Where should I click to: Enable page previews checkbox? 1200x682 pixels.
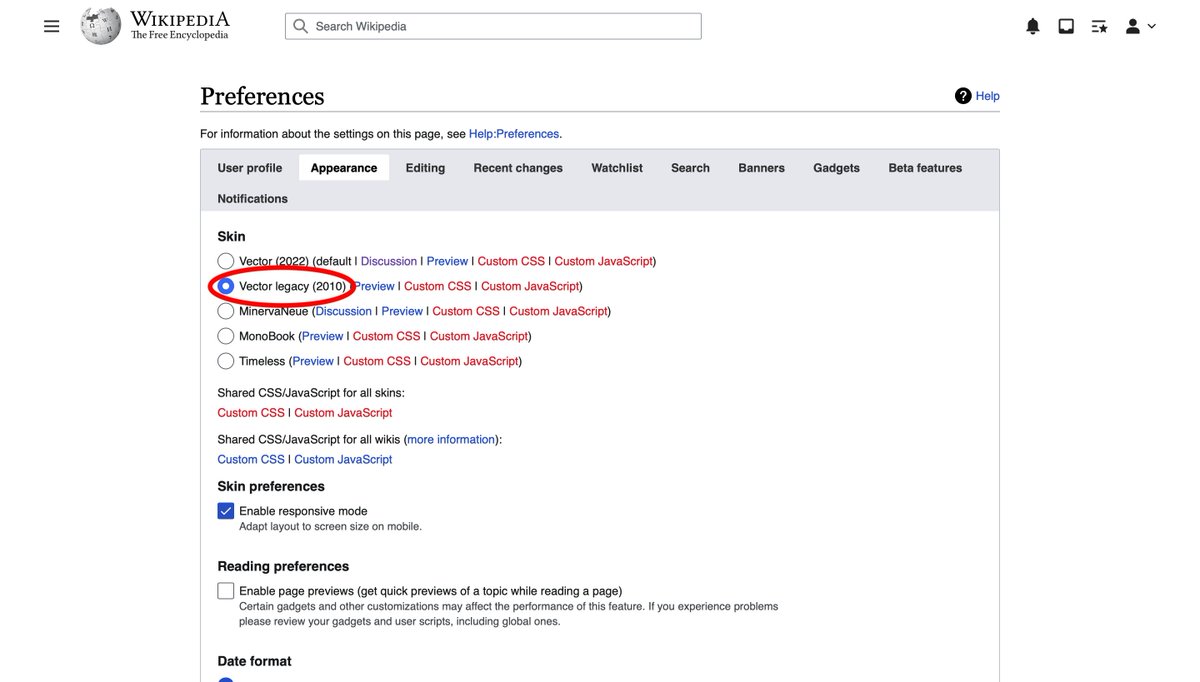226,590
